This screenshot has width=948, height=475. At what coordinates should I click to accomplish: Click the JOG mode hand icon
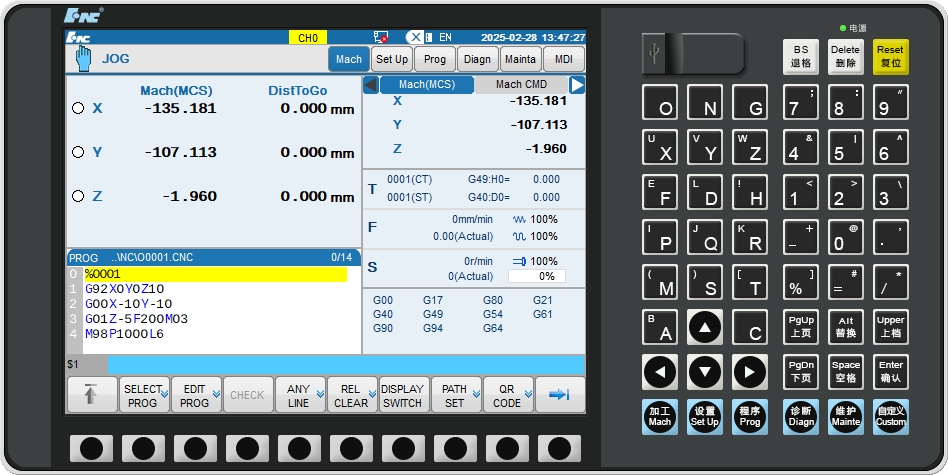pos(83,58)
